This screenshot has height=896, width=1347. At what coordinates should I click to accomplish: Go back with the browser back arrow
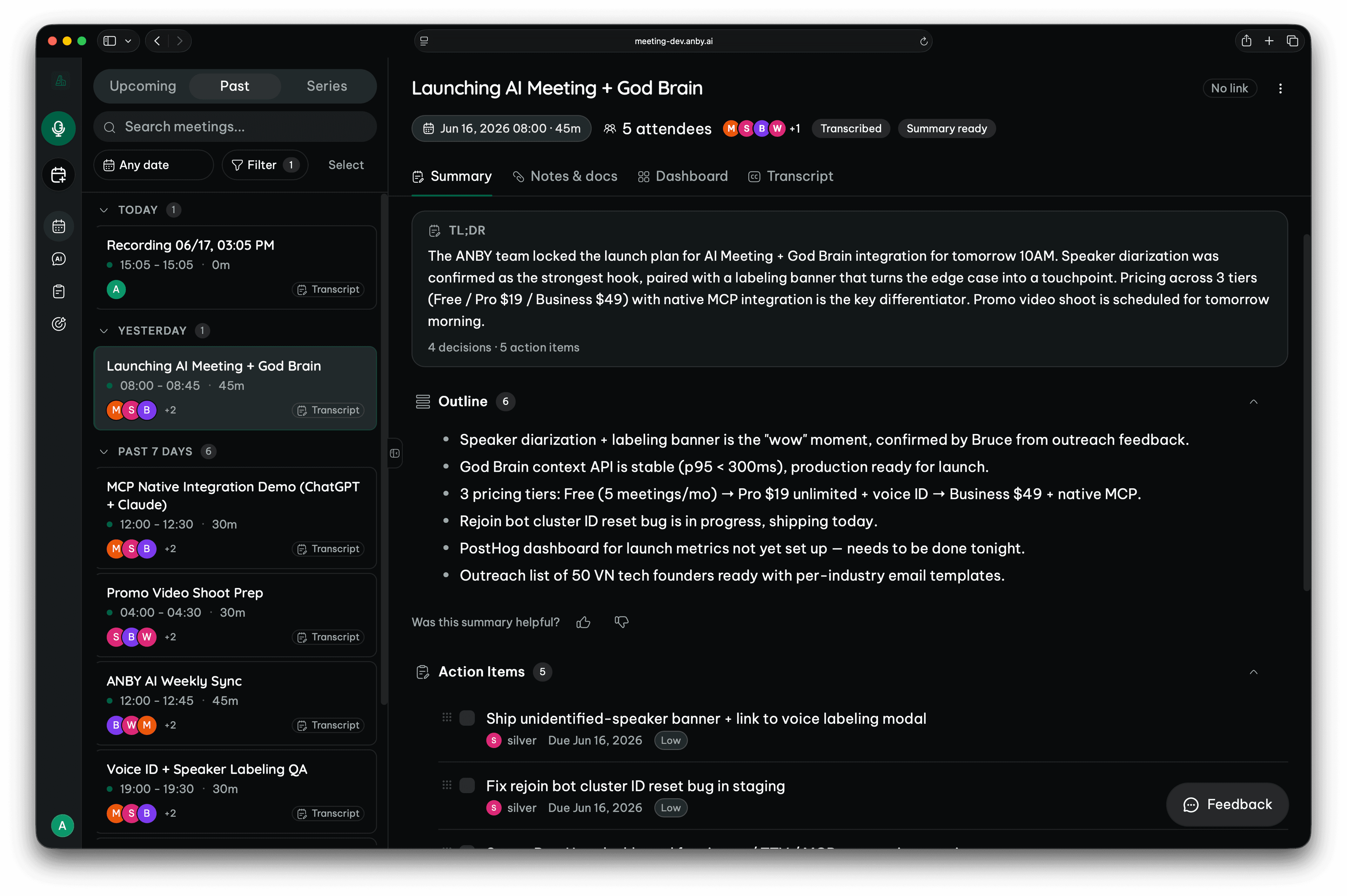157,41
